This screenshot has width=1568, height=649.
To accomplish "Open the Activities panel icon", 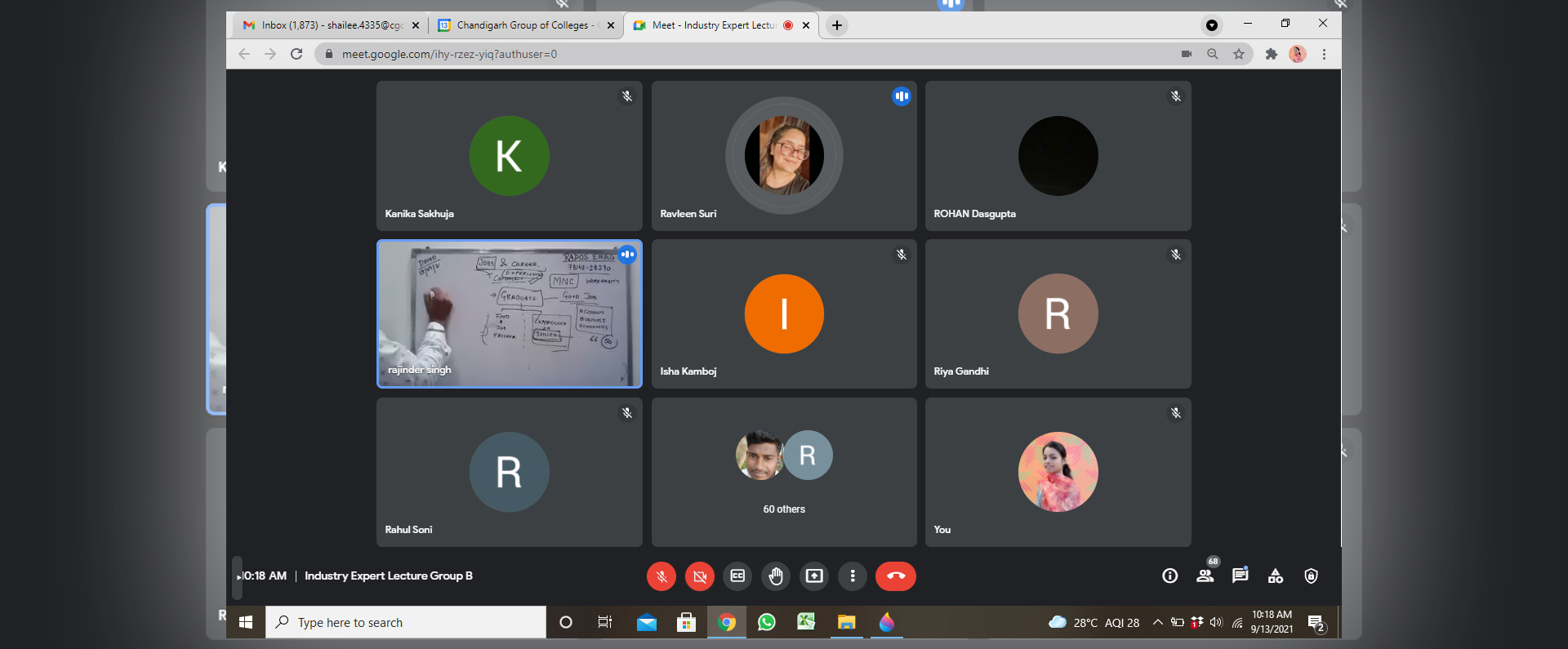I will [x=1276, y=576].
